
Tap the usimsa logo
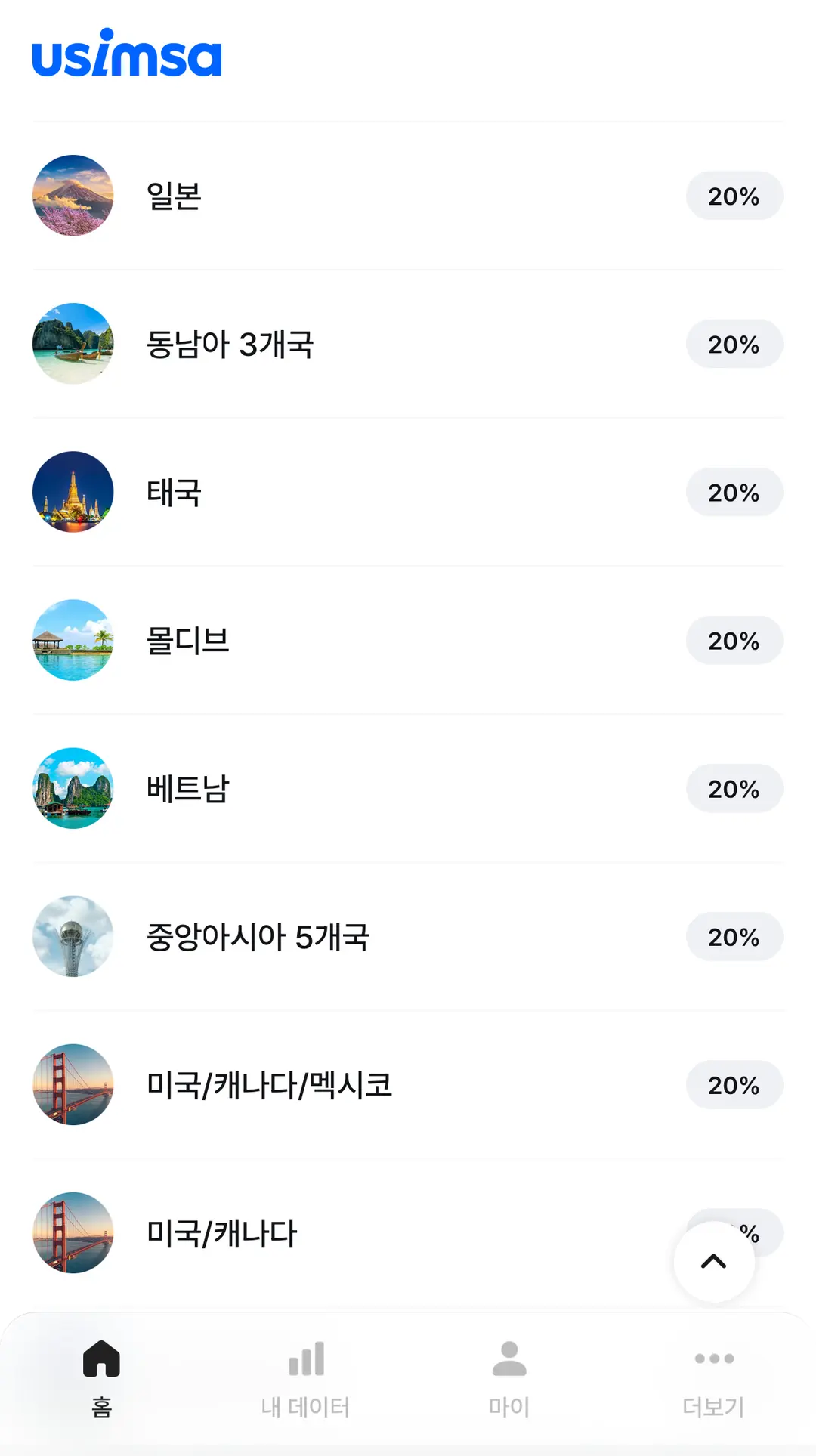click(x=127, y=53)
